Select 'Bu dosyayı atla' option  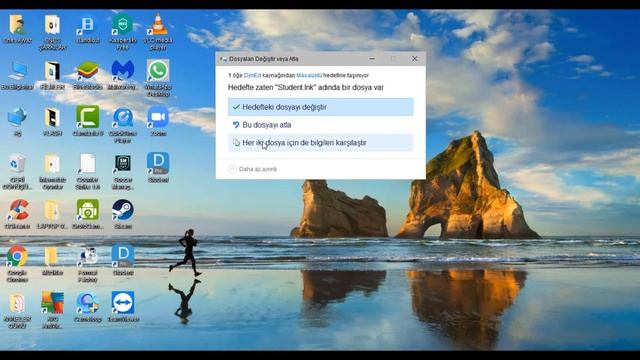coord(320,125)
